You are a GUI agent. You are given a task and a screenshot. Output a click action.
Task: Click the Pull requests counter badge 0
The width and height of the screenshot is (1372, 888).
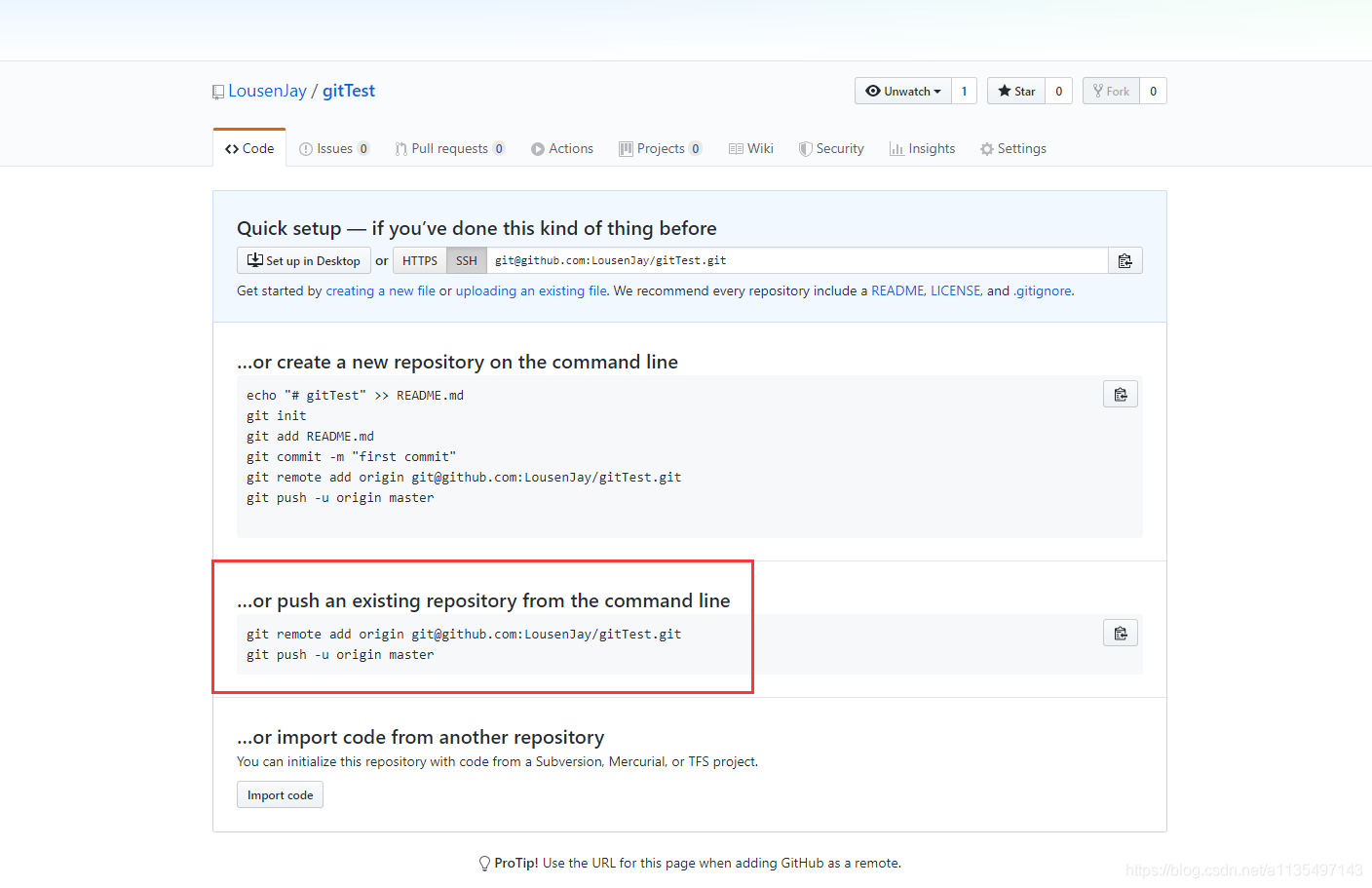pos(499,148)
